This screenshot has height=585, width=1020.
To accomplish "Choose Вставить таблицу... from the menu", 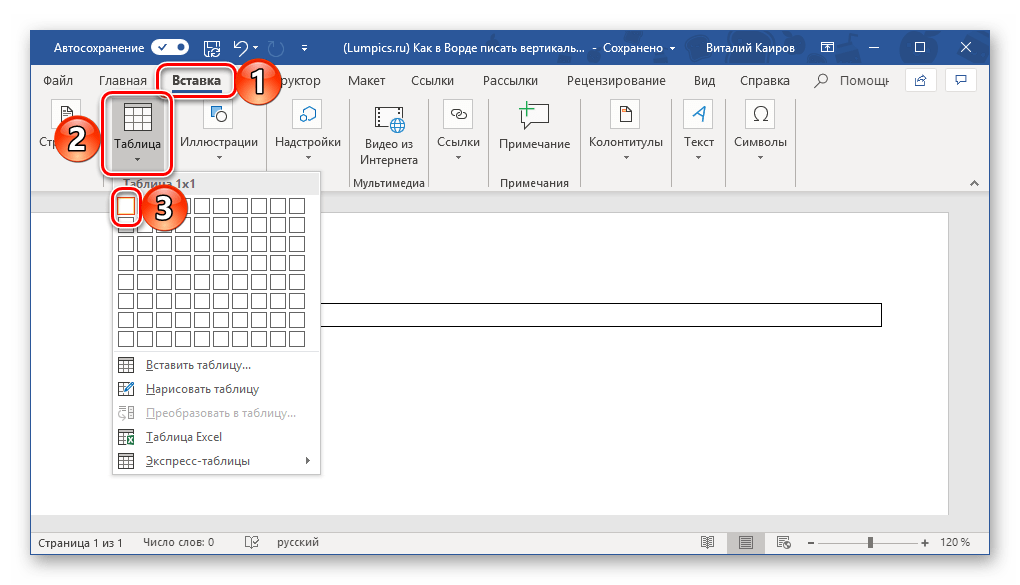I will click(x=198, y=365).
